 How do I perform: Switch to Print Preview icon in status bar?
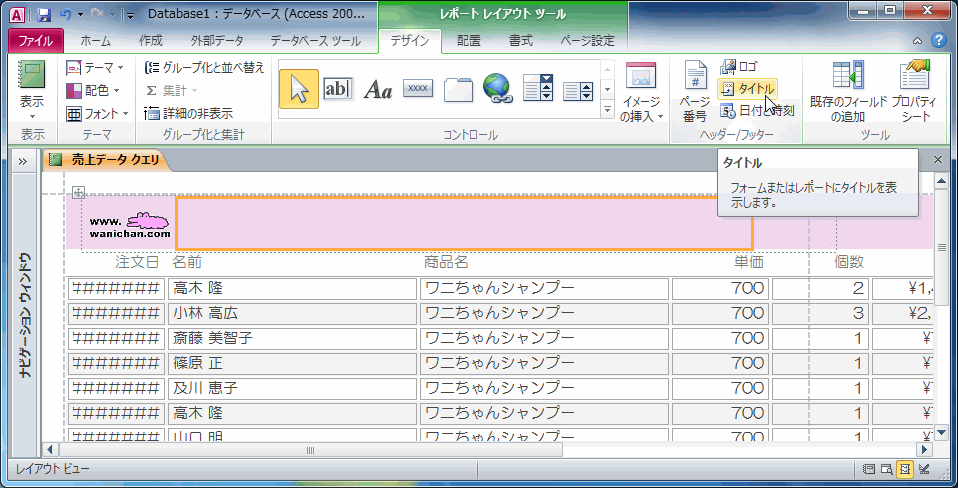coord(887,468)
